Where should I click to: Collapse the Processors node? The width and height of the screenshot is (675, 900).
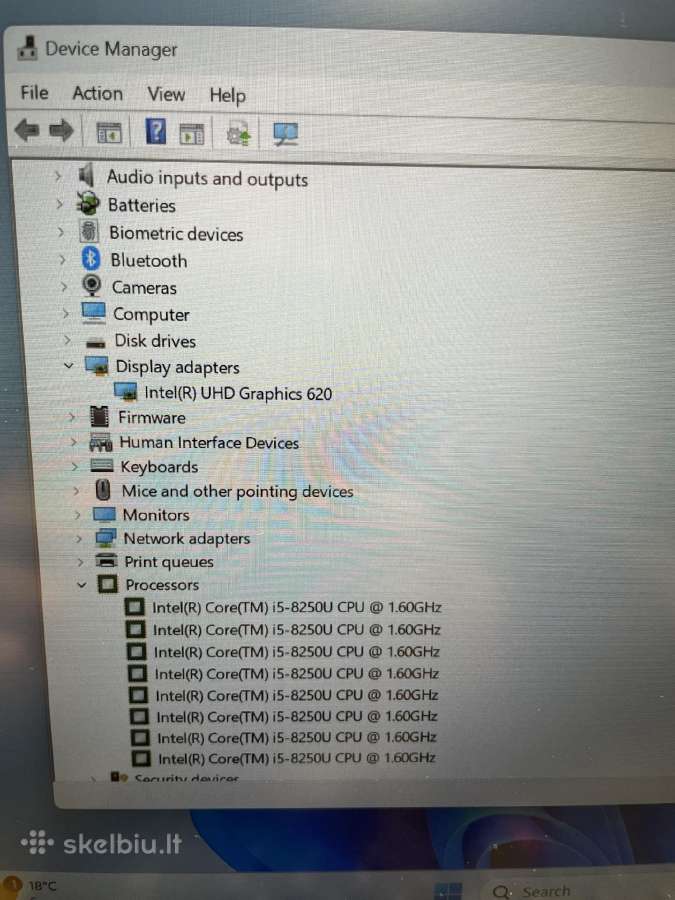82,584
